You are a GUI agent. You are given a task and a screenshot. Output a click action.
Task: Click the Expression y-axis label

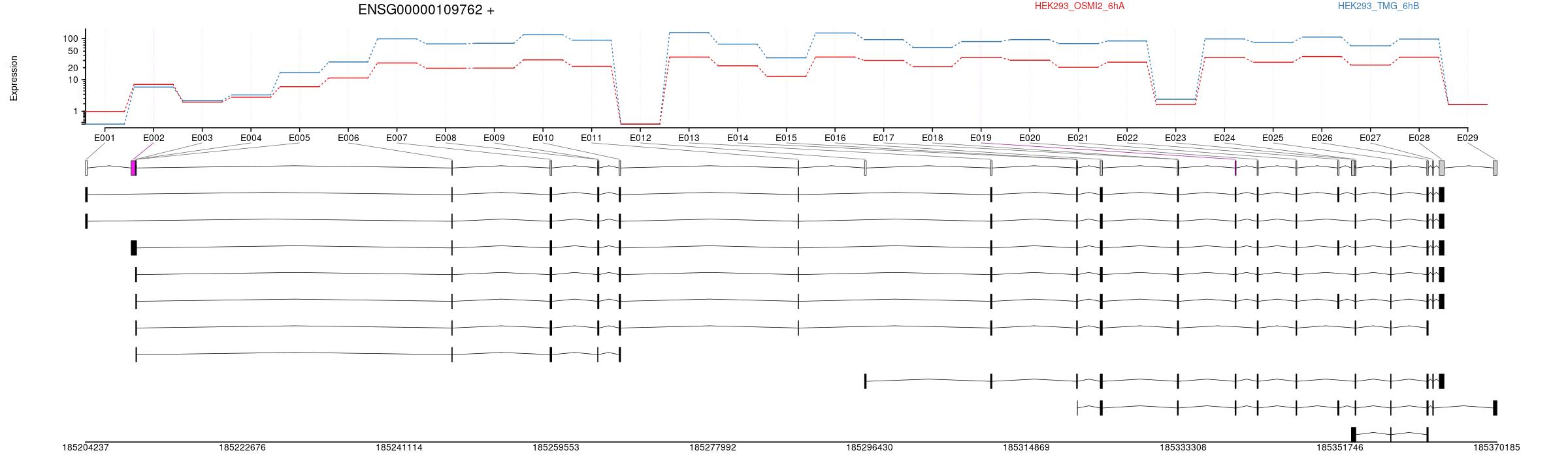pos(14,78)
